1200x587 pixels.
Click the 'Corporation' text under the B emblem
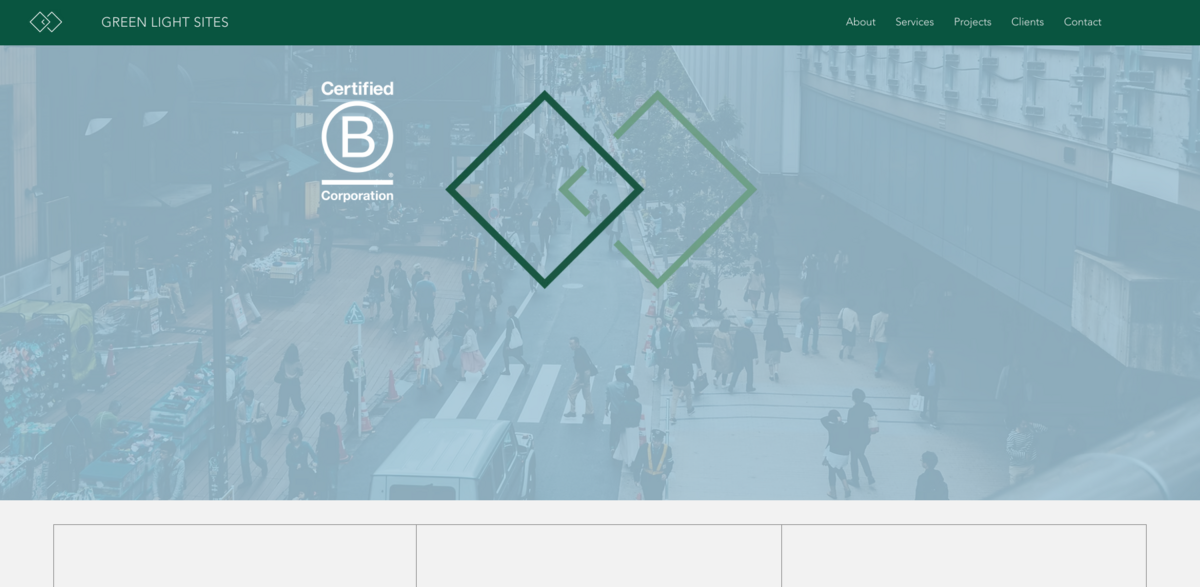[x=357, y=196]
